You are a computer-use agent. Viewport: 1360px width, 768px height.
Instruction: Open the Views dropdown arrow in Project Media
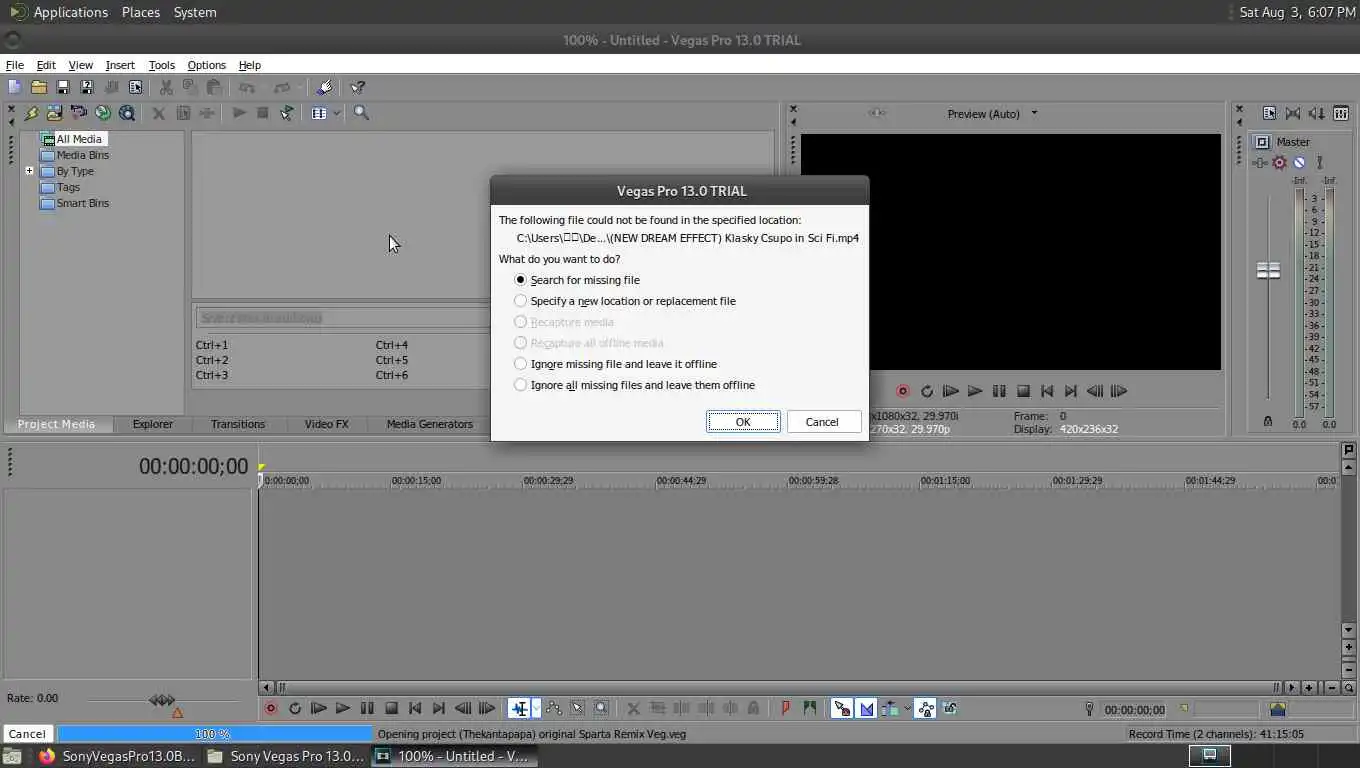pyautogui.click(x=337, y=113)
